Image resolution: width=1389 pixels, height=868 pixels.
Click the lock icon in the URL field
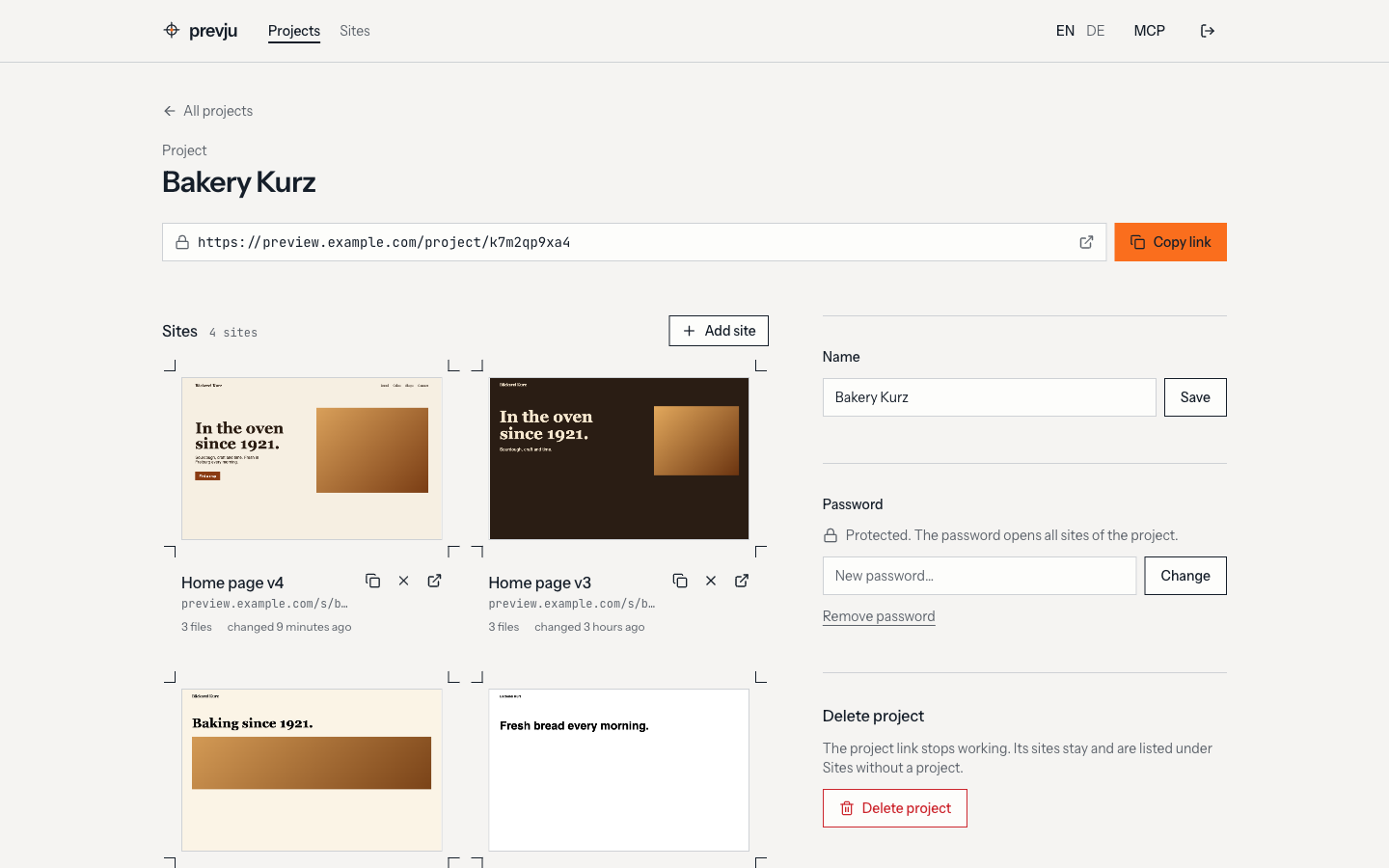[182, 242]
